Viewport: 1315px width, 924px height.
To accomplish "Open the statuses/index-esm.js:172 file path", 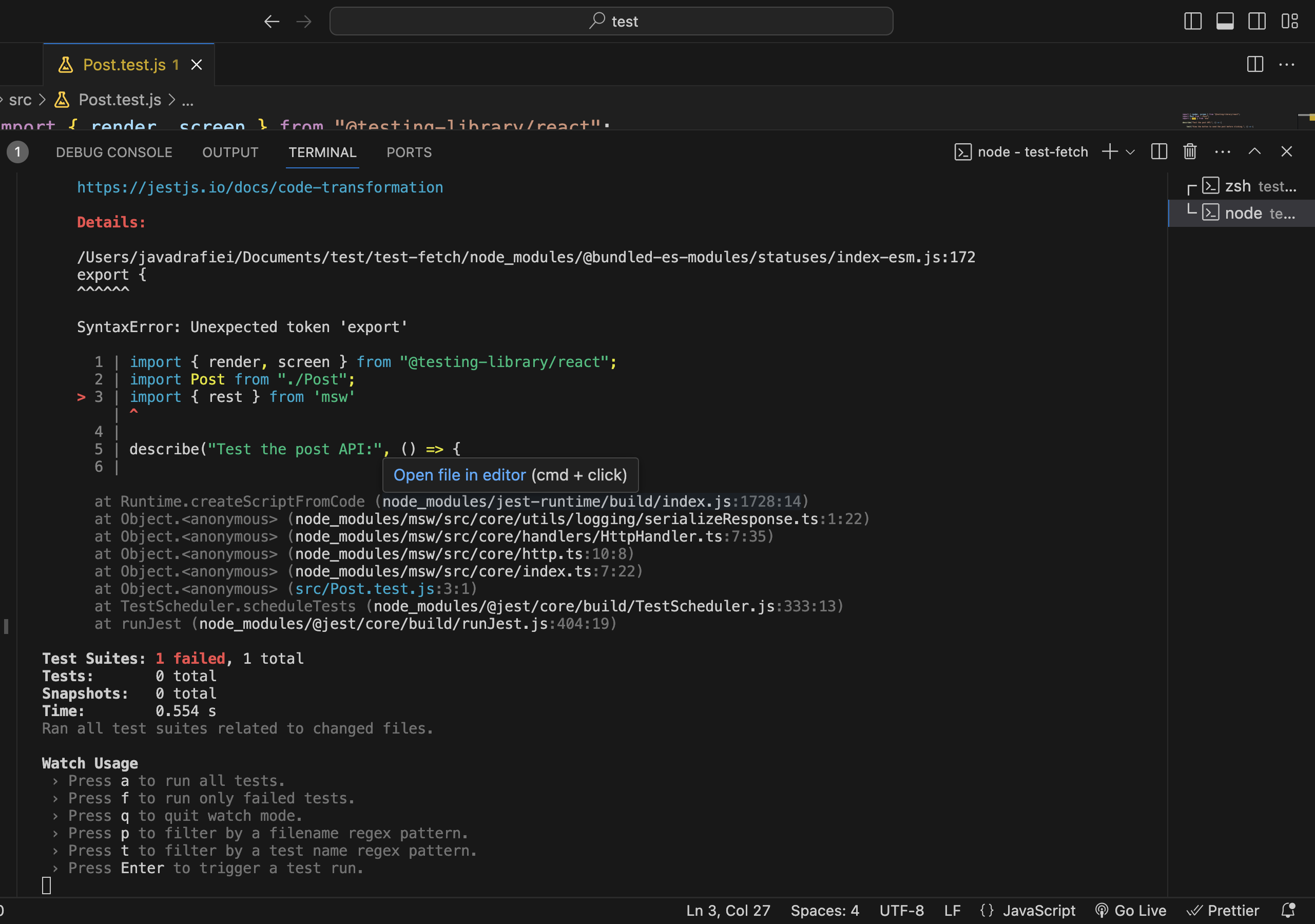I will point(526,257).
